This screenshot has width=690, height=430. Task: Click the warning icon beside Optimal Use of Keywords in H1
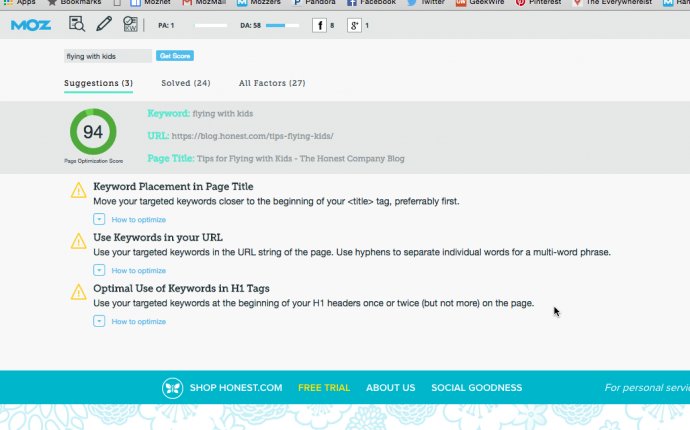click(79, 292)
